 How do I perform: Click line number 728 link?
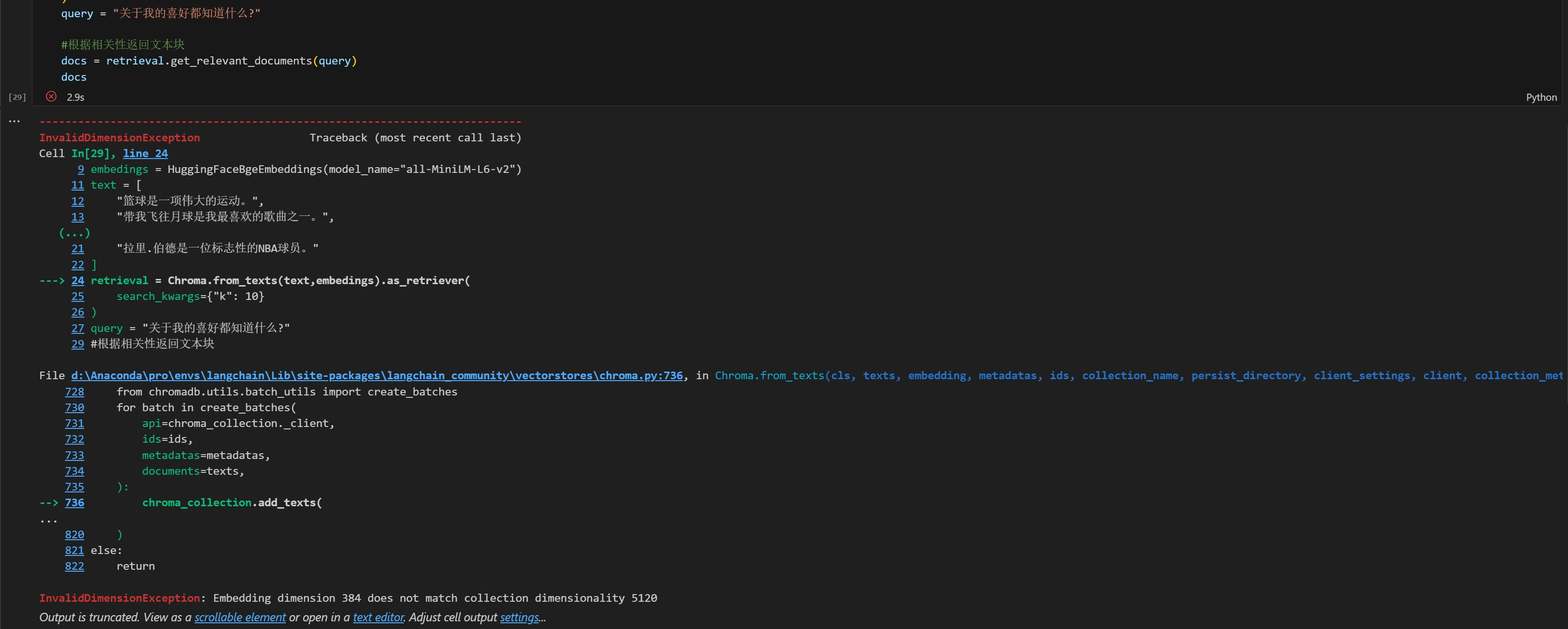(x=74, y=392)
